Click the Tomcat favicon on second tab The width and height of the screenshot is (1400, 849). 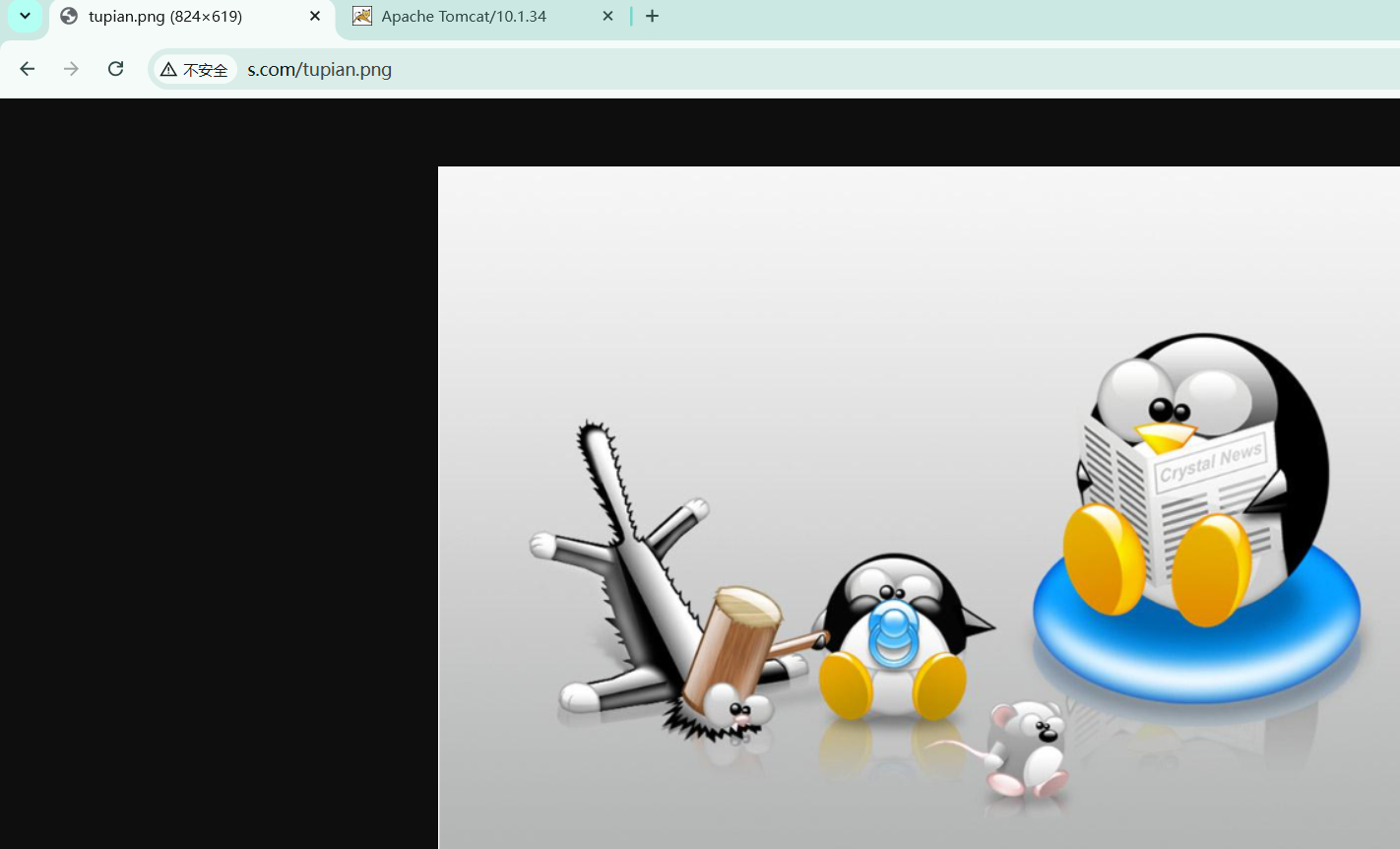click(x=362, y=16)
